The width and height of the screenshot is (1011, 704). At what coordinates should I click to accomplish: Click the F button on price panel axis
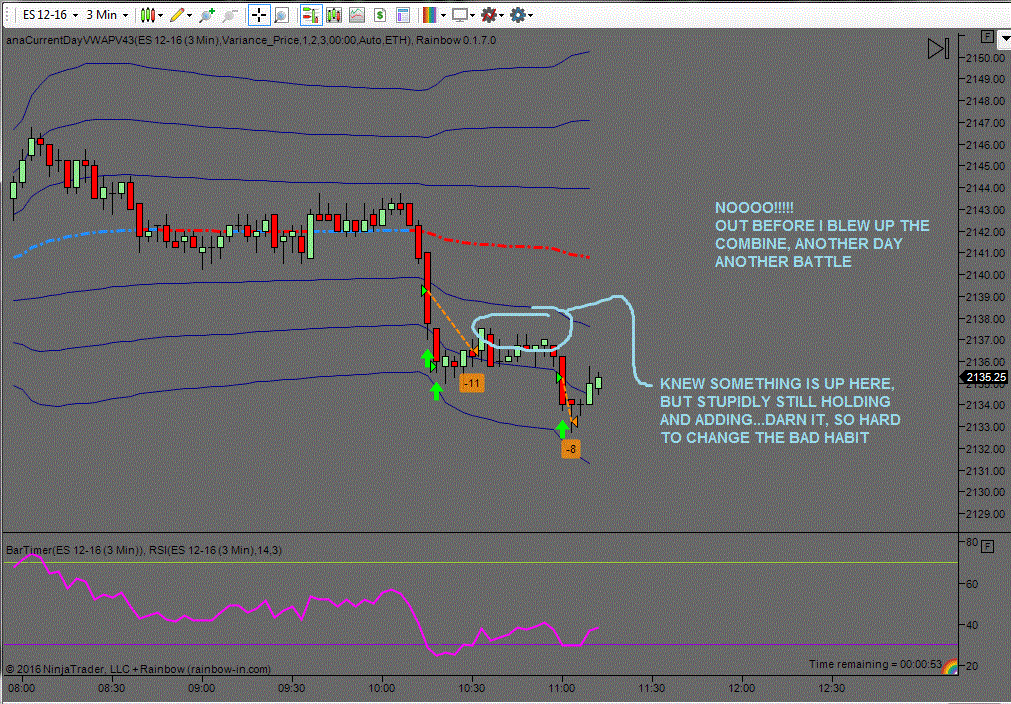pos(986,37)
